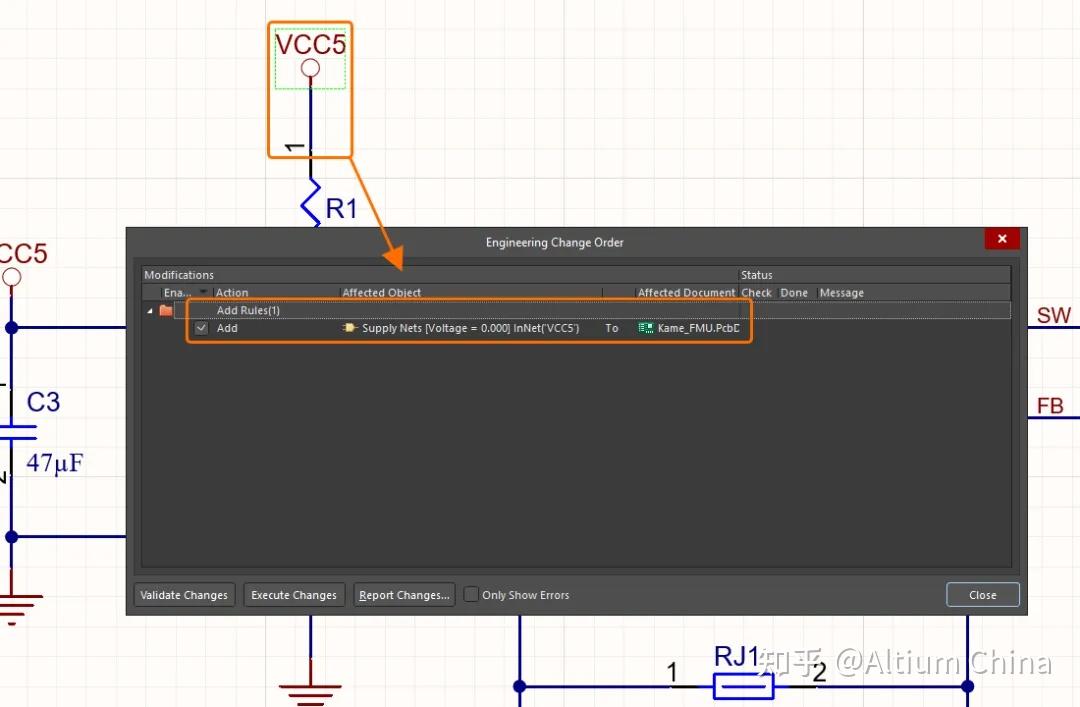The height and width of the screenshot is (707, 1080).
Task: Open Report Changes dialog
Action: pyautogui.click(x=404, y=594)
